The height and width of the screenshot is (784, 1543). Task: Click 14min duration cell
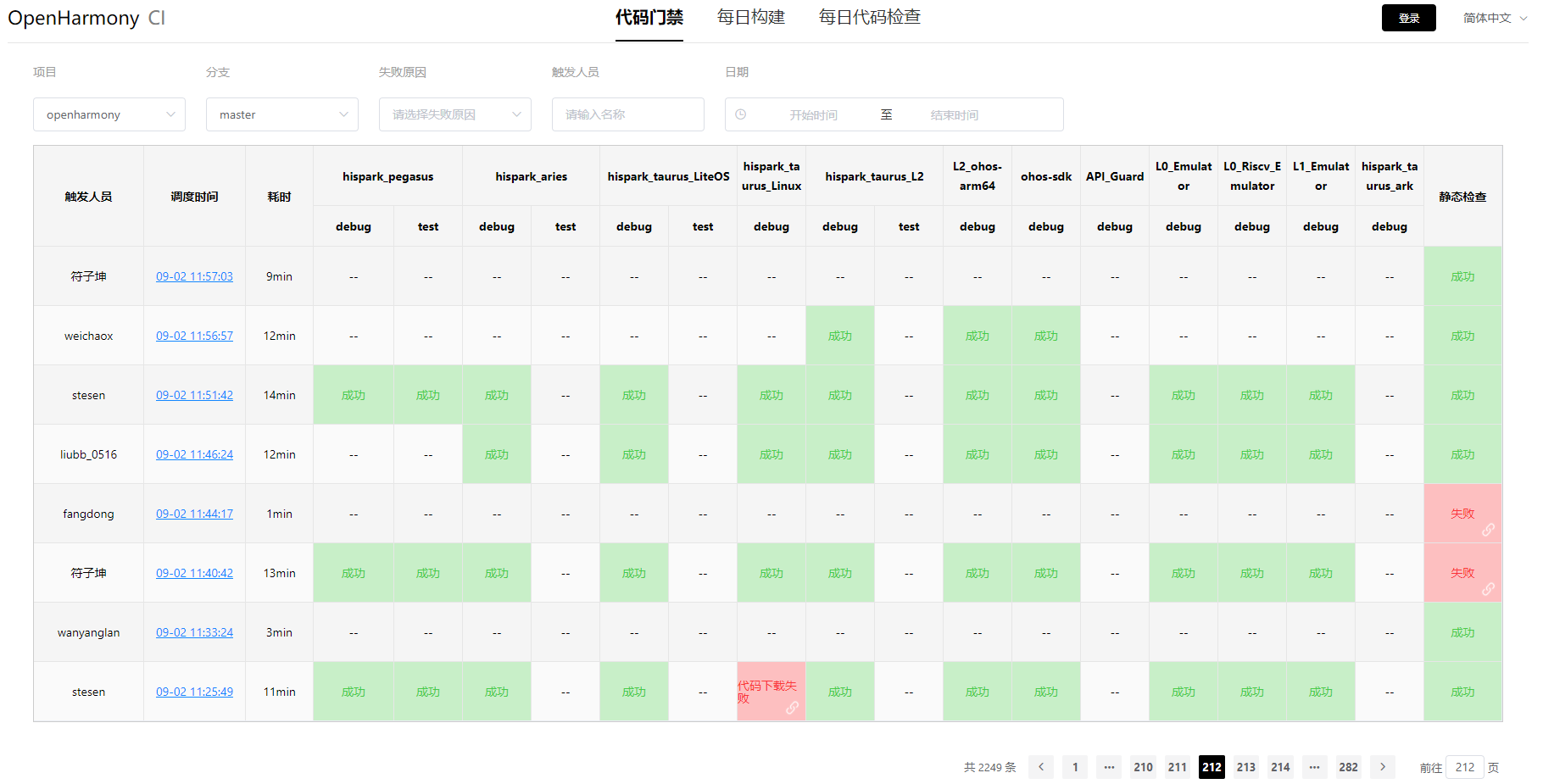279,395
